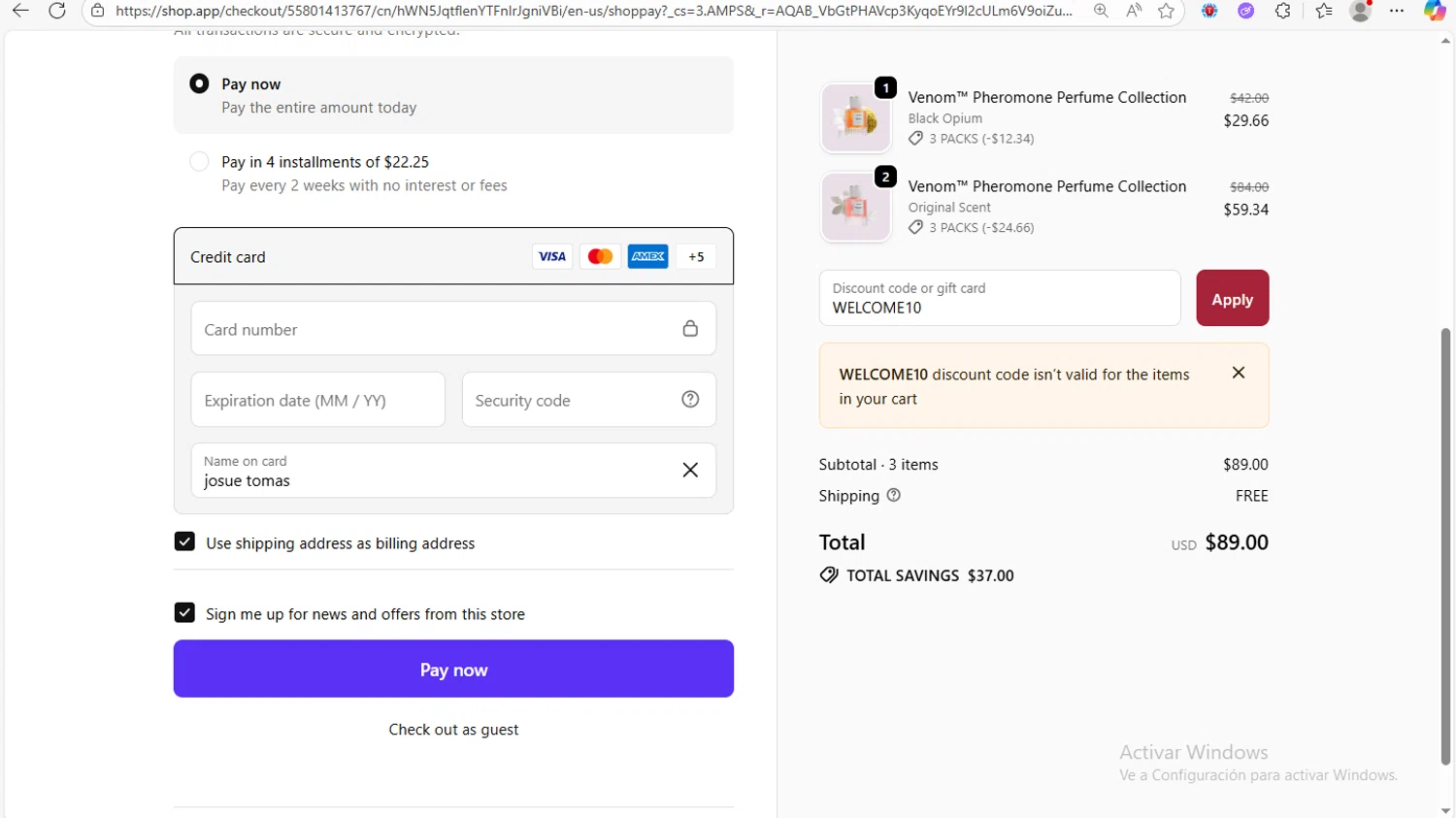Screen dimensions: 1456x818
Task: Open the zoom magnifier in the address bar
Action: click(1101, 11)
